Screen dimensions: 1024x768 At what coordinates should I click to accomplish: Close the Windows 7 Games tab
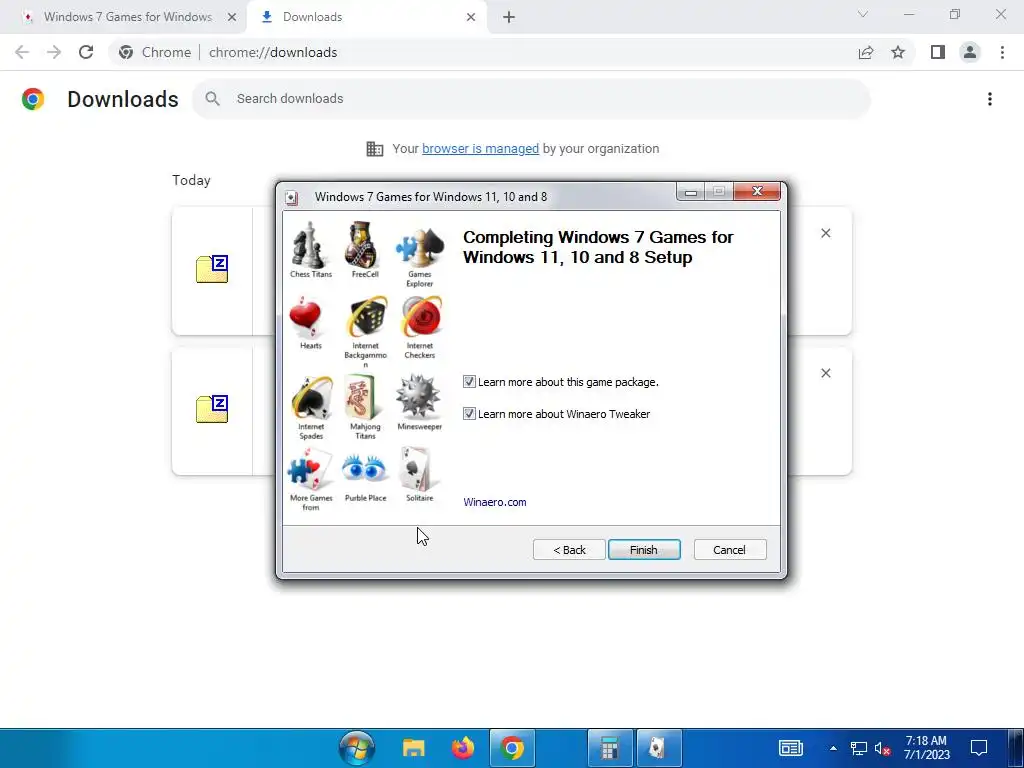[x=232, y=17]
